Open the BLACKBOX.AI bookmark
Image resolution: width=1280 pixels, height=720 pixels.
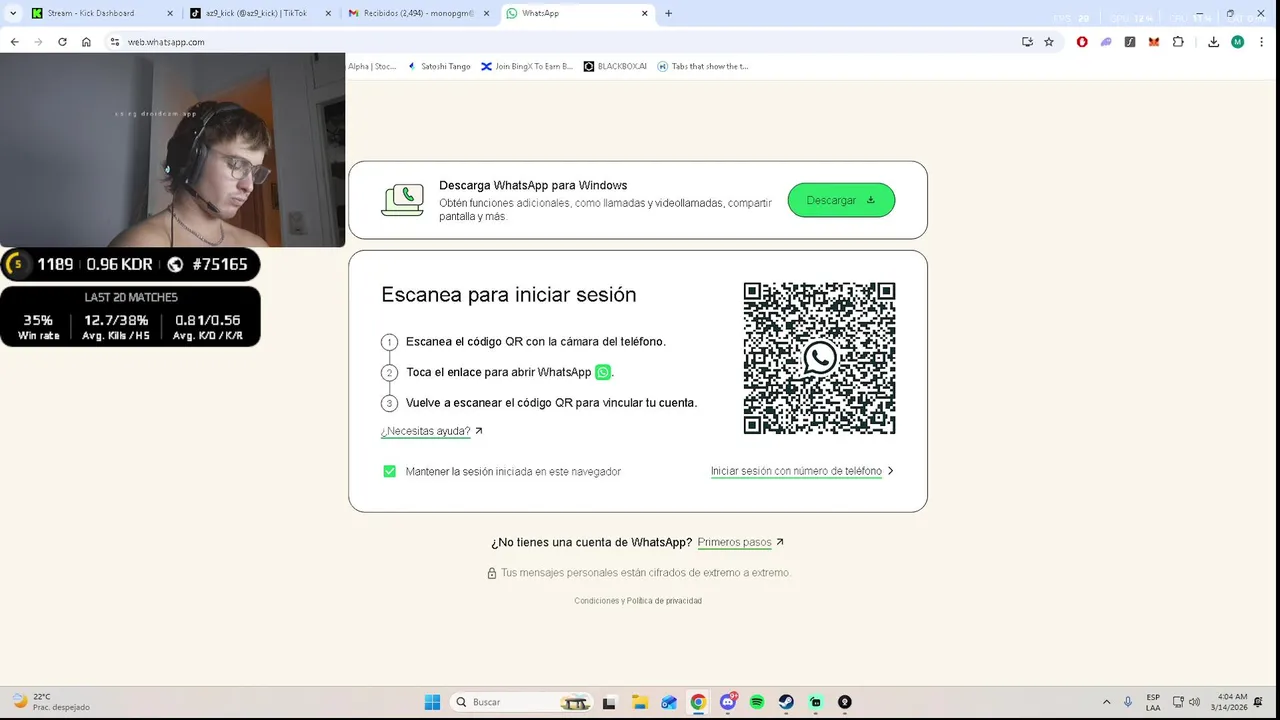pyautogui.click(x=615, y=66)
